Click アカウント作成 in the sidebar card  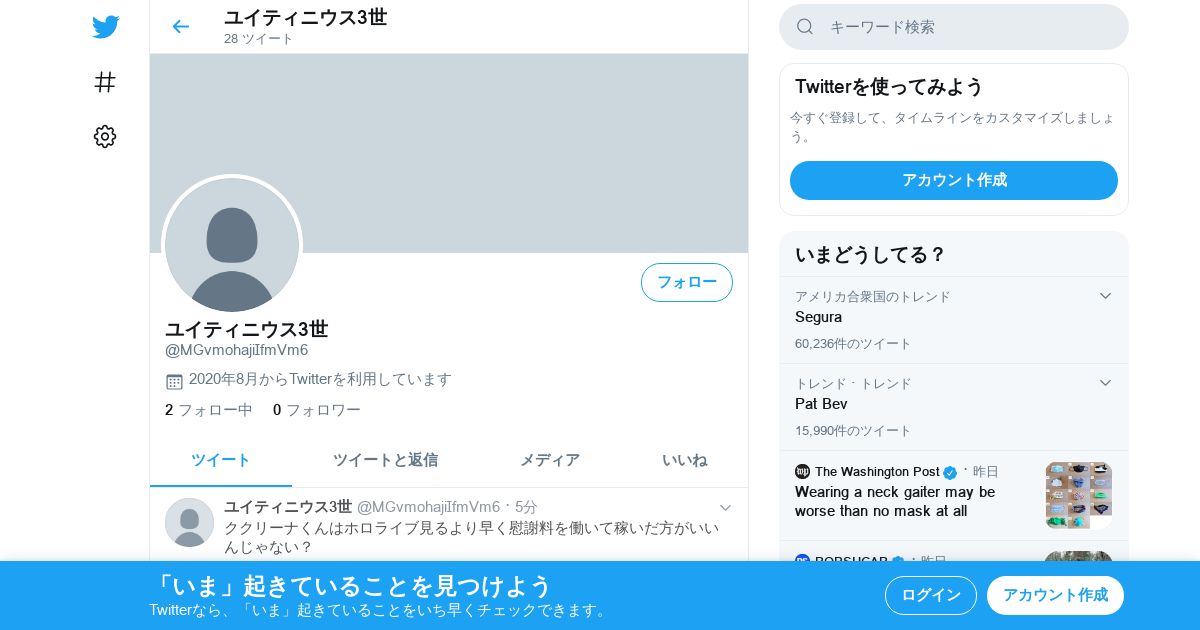pyautogui.click(x=954, y=180)
